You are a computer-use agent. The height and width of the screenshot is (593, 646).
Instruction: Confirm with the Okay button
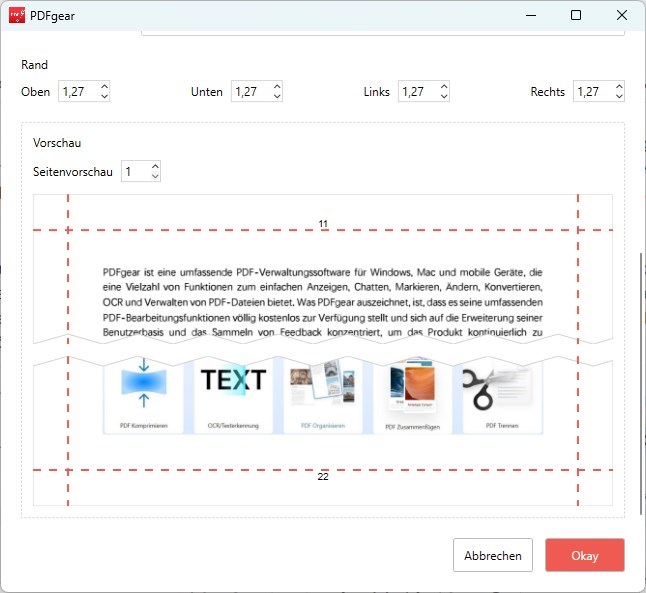(x=585, y=555)
